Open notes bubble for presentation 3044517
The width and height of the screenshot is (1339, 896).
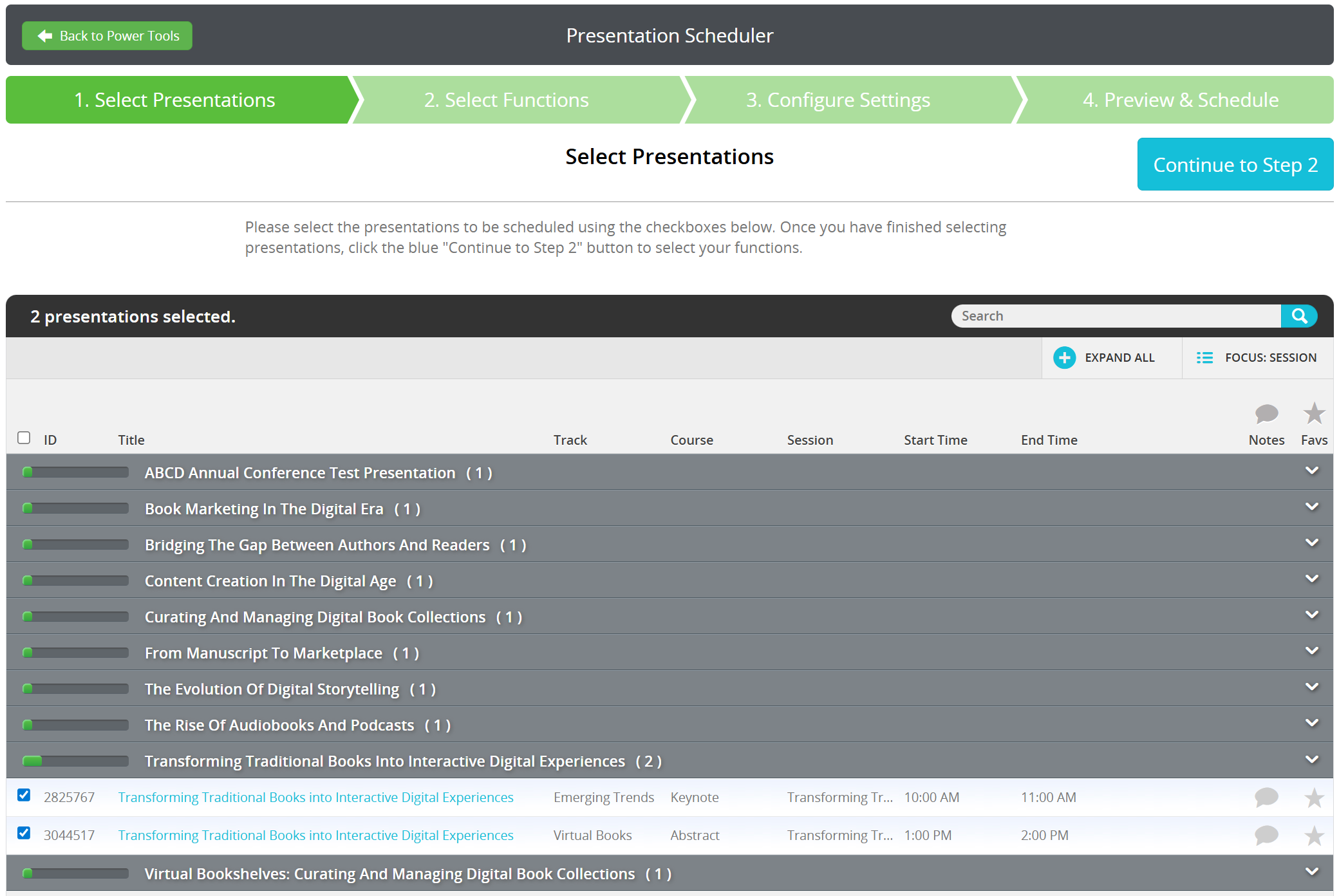1266,835
